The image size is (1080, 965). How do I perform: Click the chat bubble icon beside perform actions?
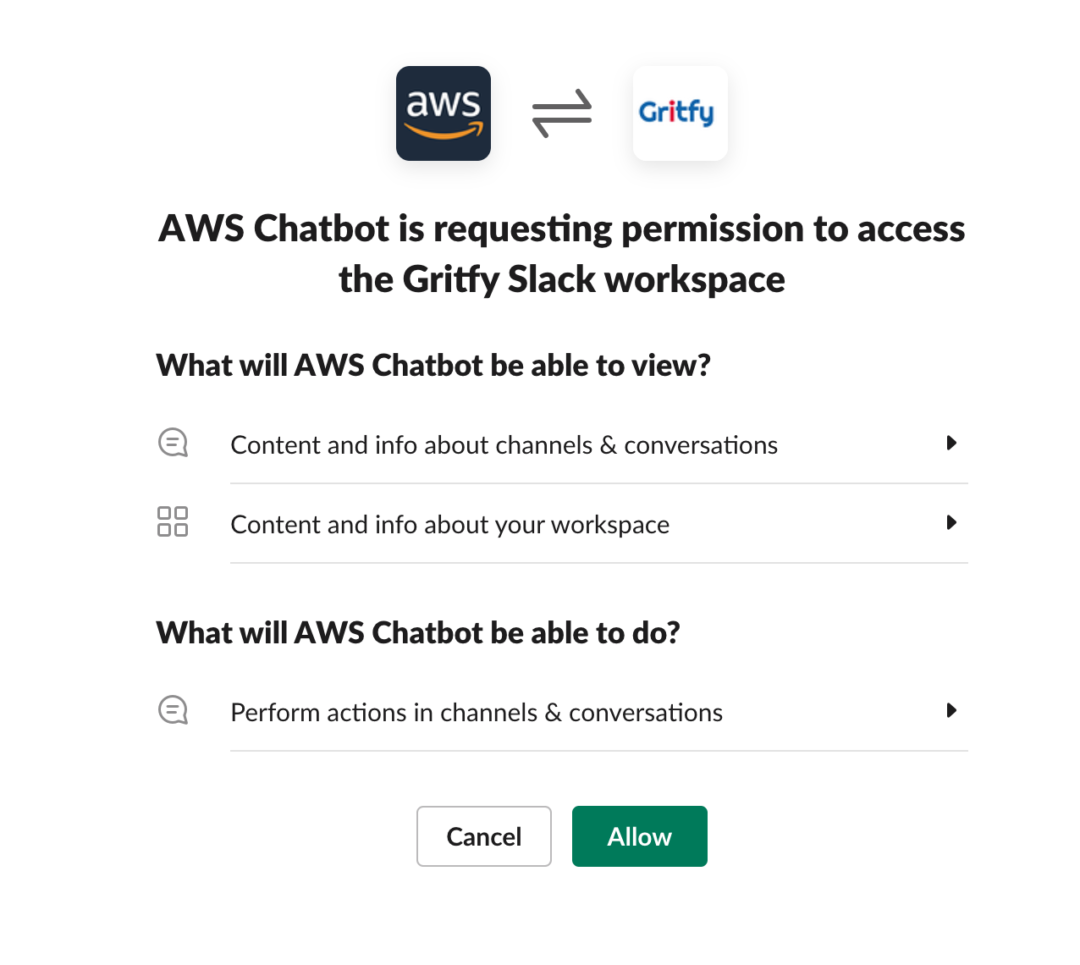click(x=172, y=710)
